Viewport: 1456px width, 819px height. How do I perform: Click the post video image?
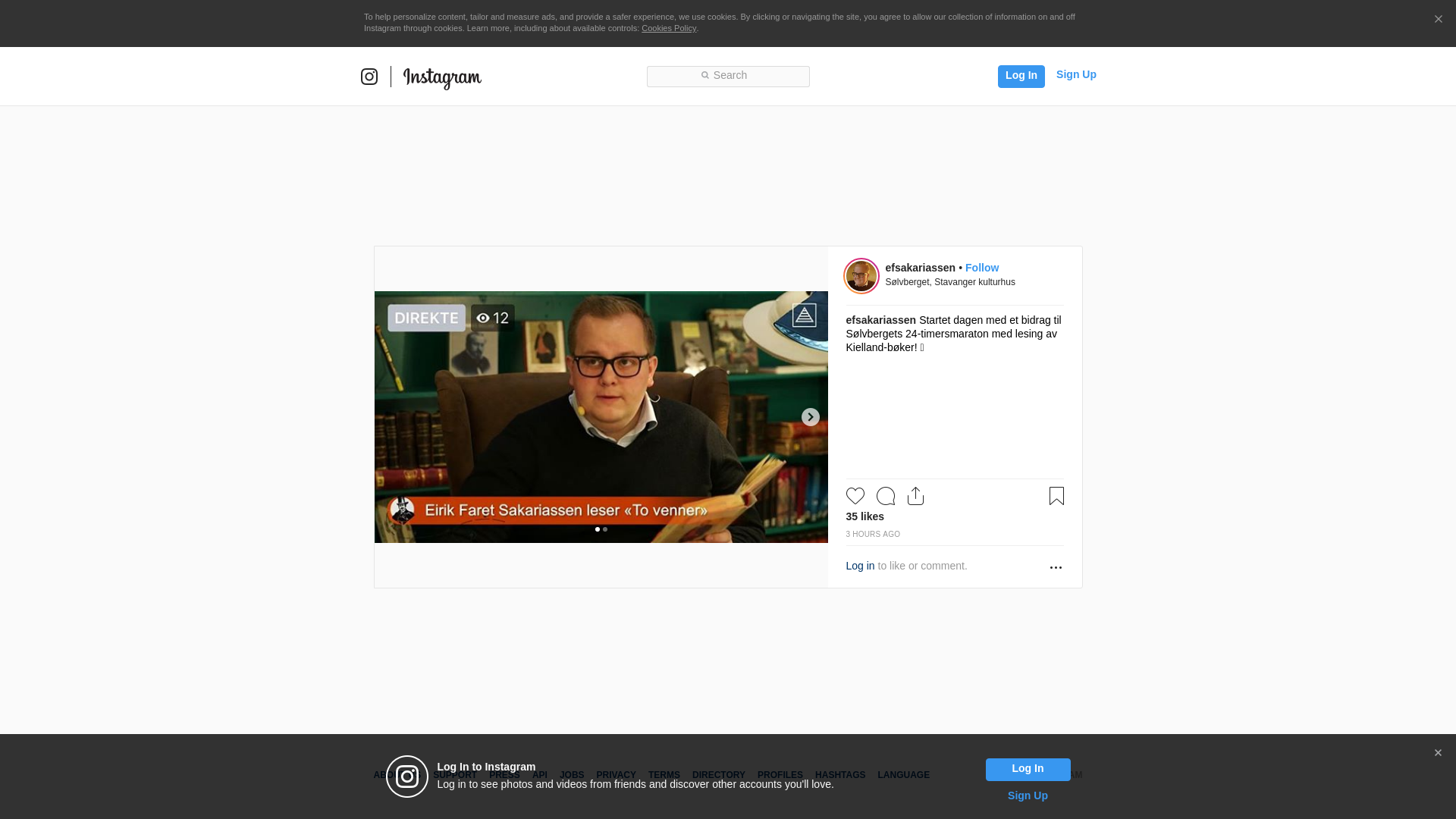pos(601,417)
